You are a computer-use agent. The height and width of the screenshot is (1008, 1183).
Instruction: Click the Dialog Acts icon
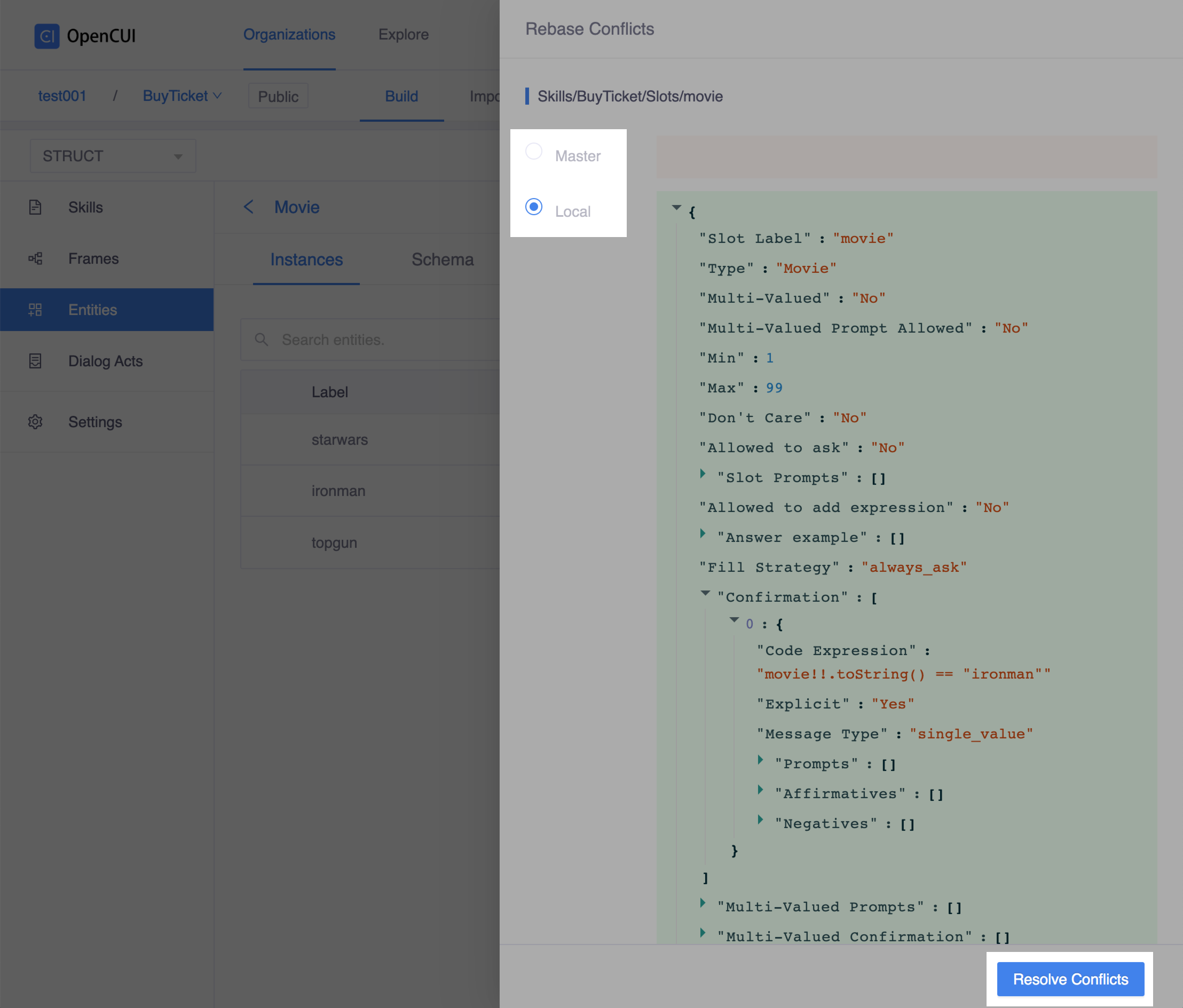coord(35,361)
